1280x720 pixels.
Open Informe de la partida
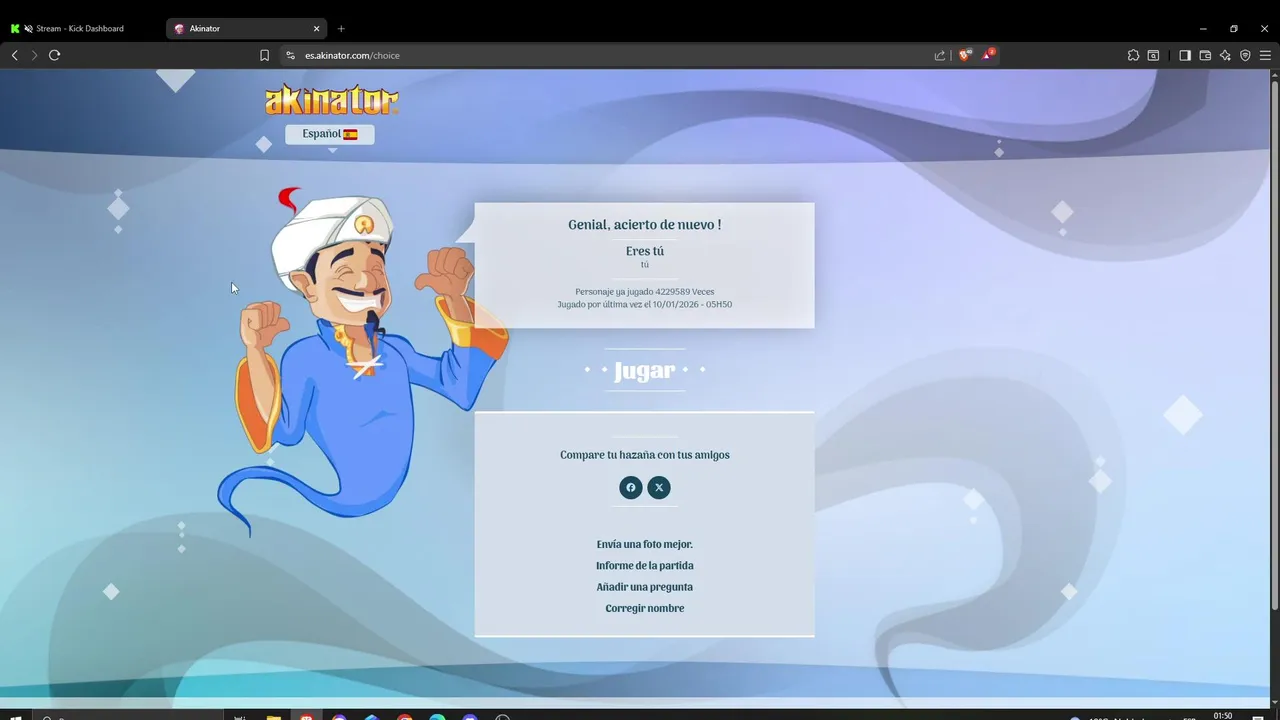point(645,565)
